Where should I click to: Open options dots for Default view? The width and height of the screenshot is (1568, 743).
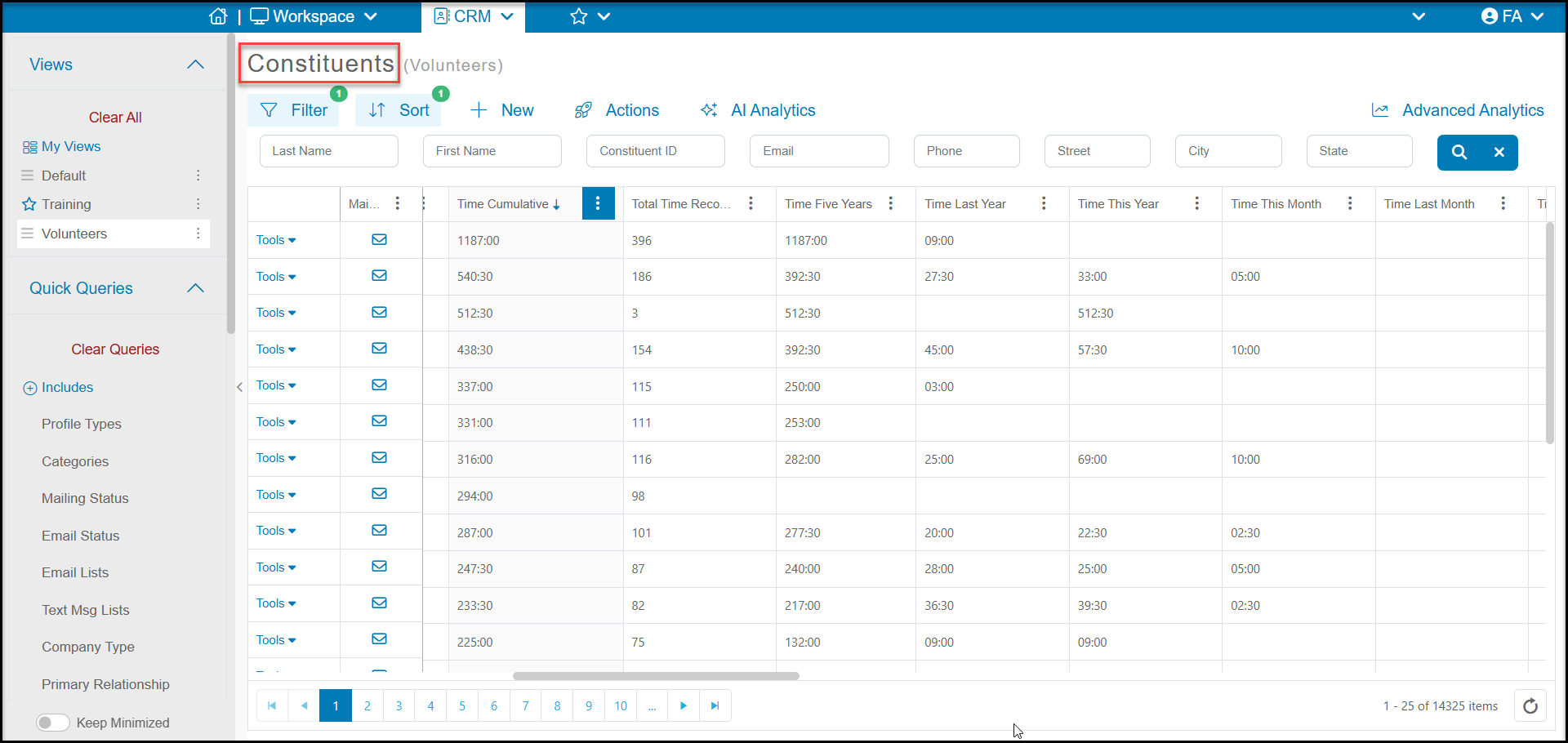[198, 176]
